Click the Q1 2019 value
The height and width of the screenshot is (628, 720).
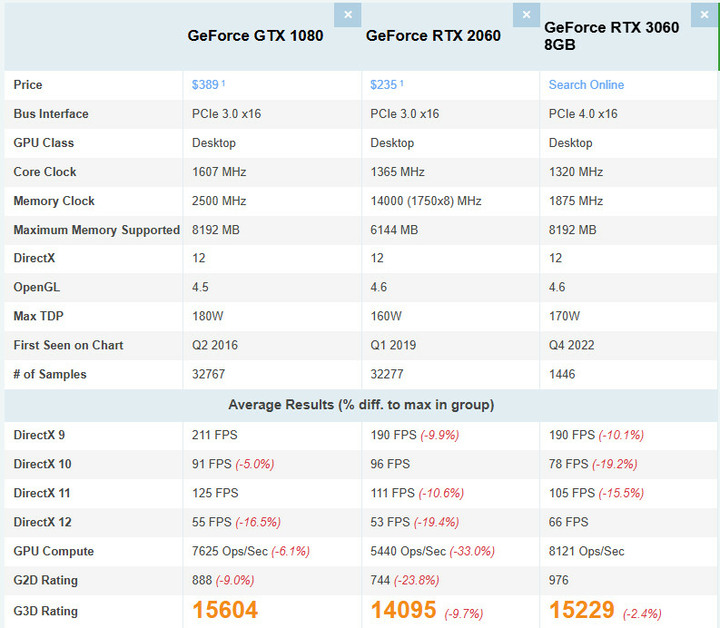click(x=393, y=345)
